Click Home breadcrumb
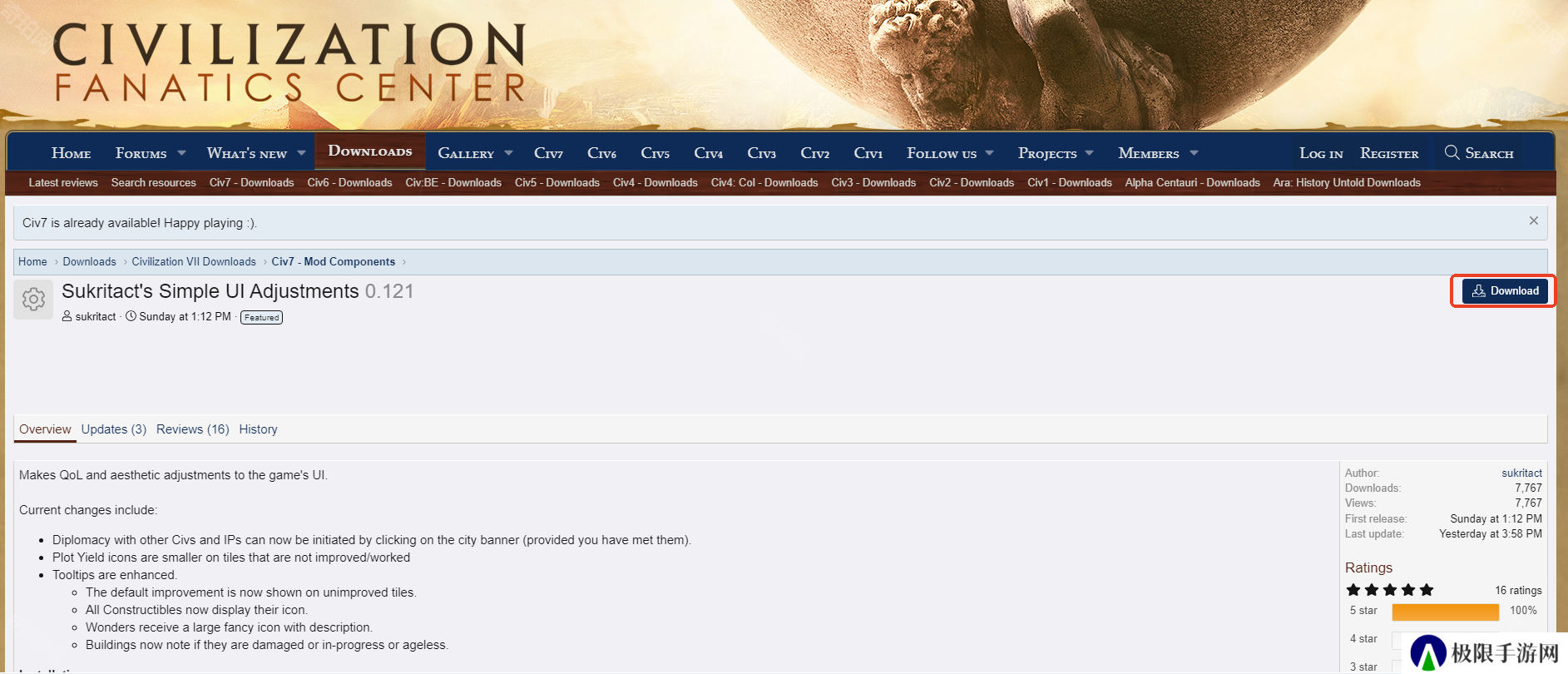This screenshot has height=674, width=1568. click(32, 261)
